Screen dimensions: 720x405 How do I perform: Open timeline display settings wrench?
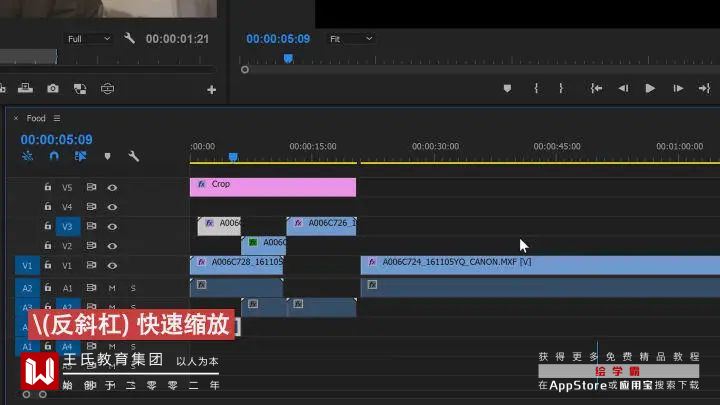point(134,156)
